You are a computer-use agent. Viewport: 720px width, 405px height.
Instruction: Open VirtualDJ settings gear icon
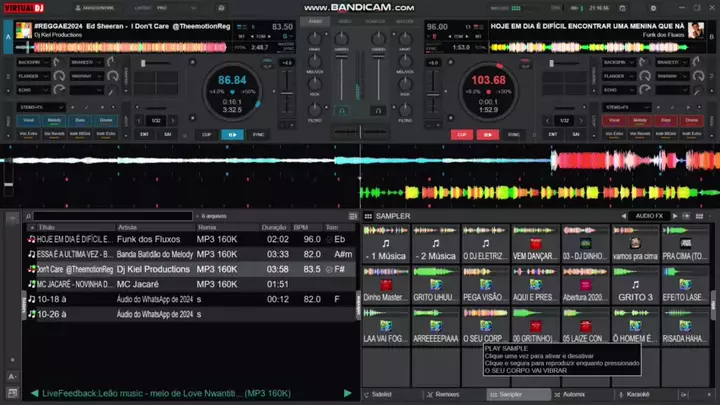click(653, 8)
